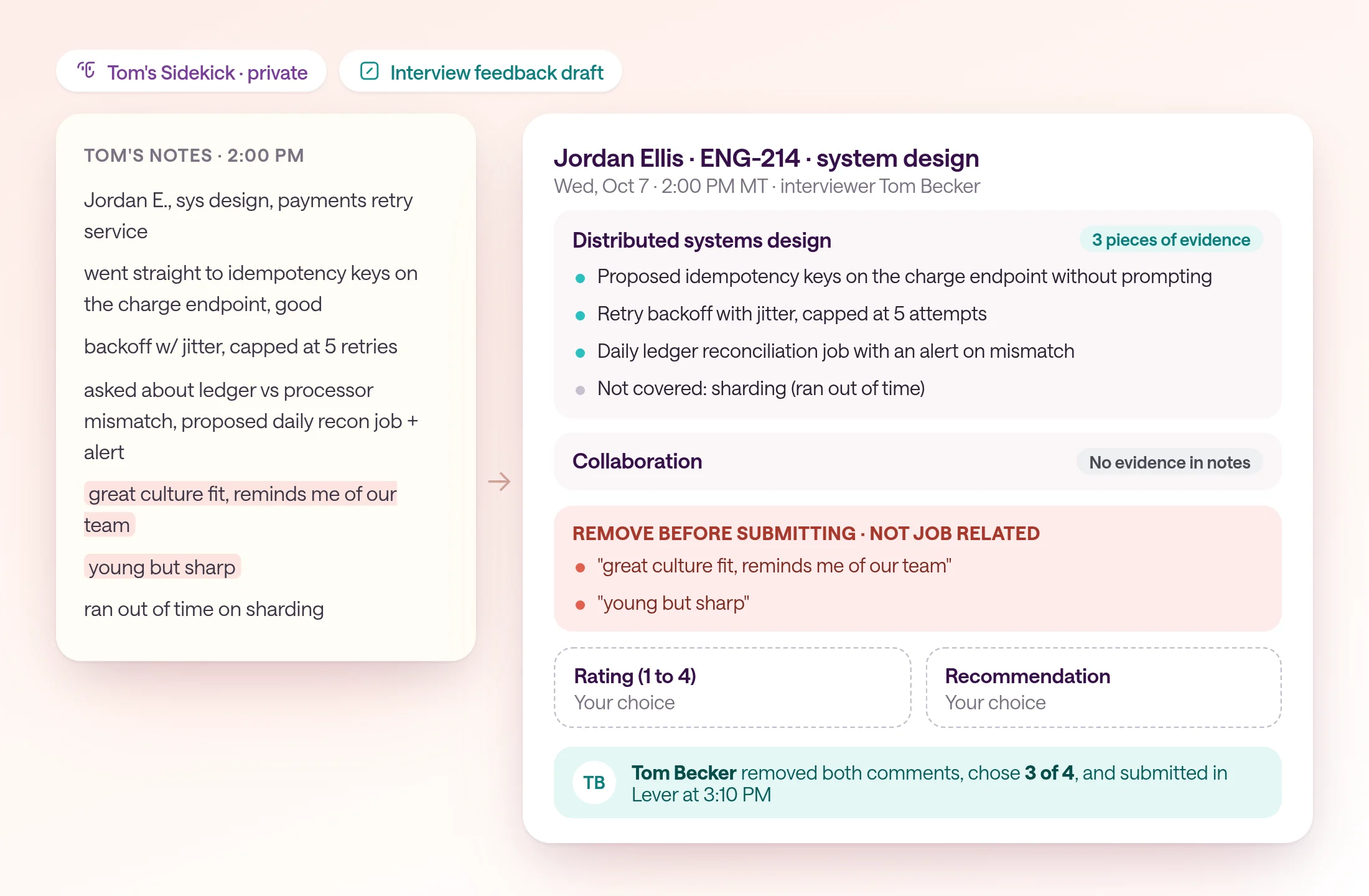Click bullet "Not covered: sharding (ran out of time)"
The image size is (1369, 896).
point(760,389)
